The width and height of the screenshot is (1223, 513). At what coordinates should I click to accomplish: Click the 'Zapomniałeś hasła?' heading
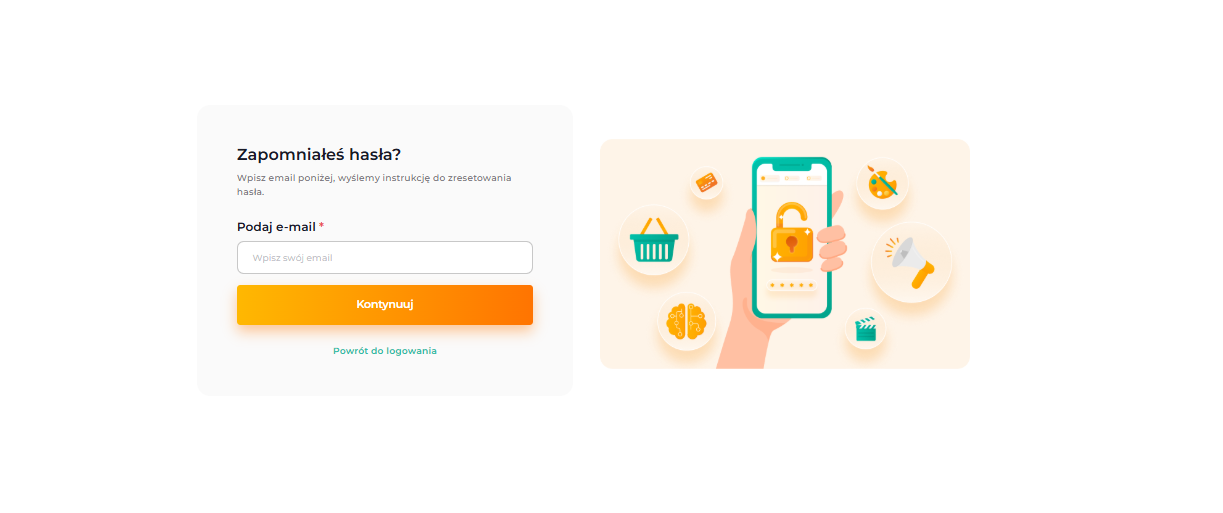pos(319,154)
